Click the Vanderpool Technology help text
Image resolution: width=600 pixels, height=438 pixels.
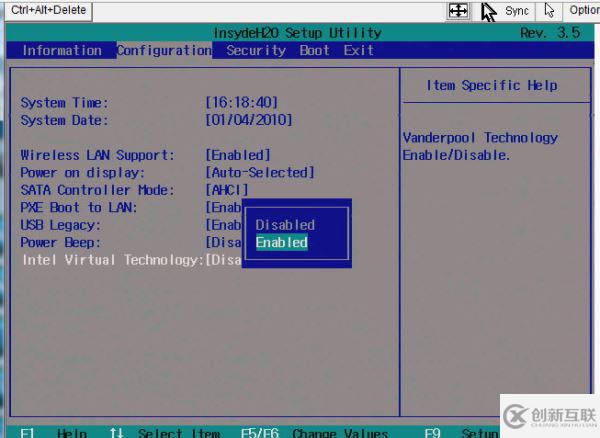[x=480, y=146]
